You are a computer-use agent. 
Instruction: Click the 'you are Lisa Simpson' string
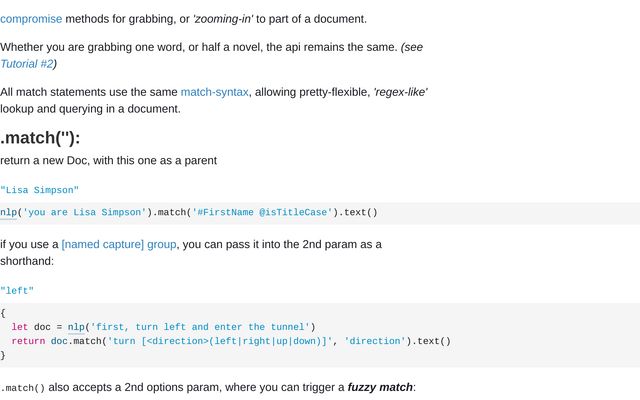(x=84, y=213)
